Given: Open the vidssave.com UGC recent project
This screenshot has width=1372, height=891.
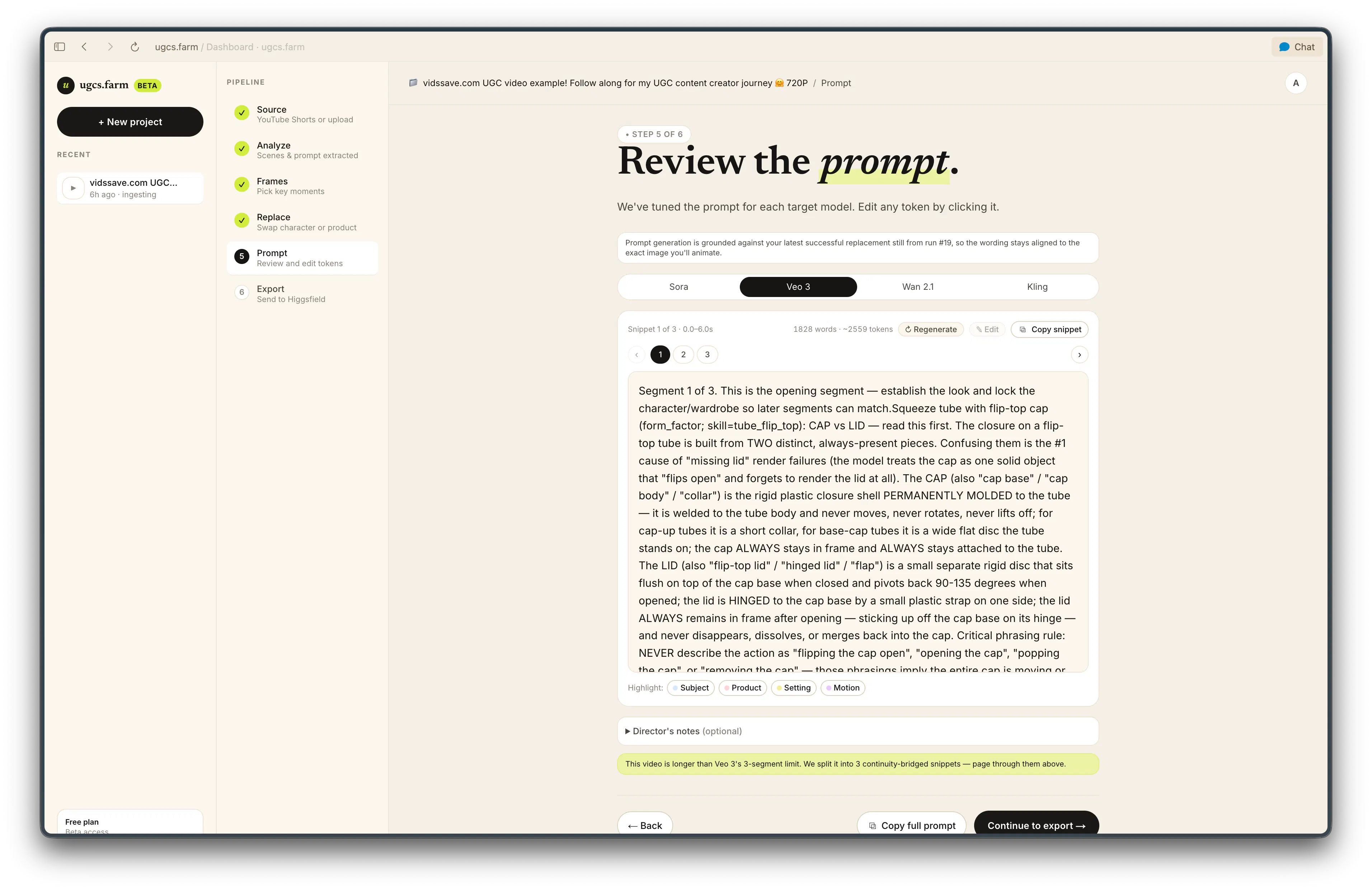Looking at the screenshot, I should coord(130,188).
